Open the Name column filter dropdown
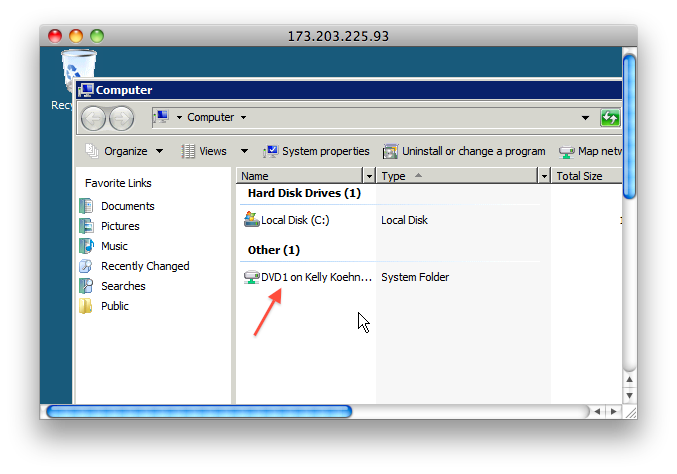 (369, 176)
